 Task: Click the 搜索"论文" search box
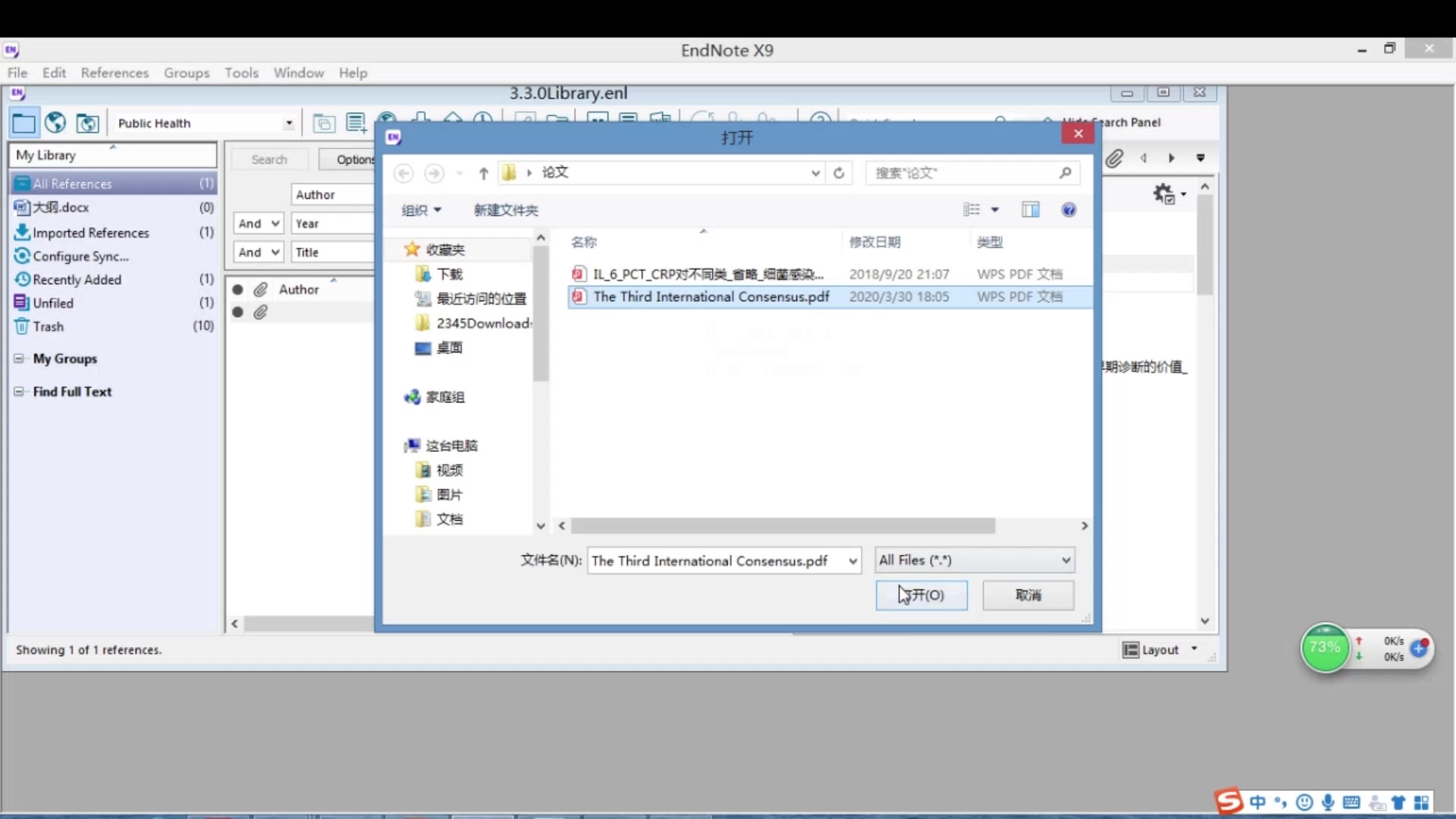pos(973,173)
